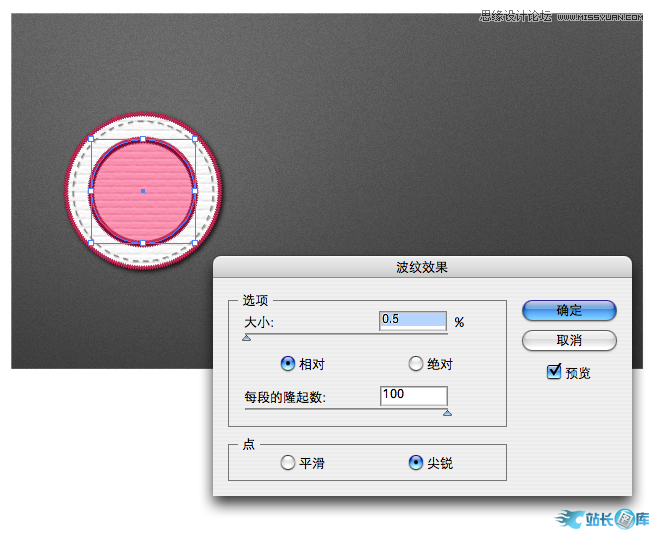The image size is (654, 535).
Task: Select the 相对 radio button
Action: pos(288,364)
